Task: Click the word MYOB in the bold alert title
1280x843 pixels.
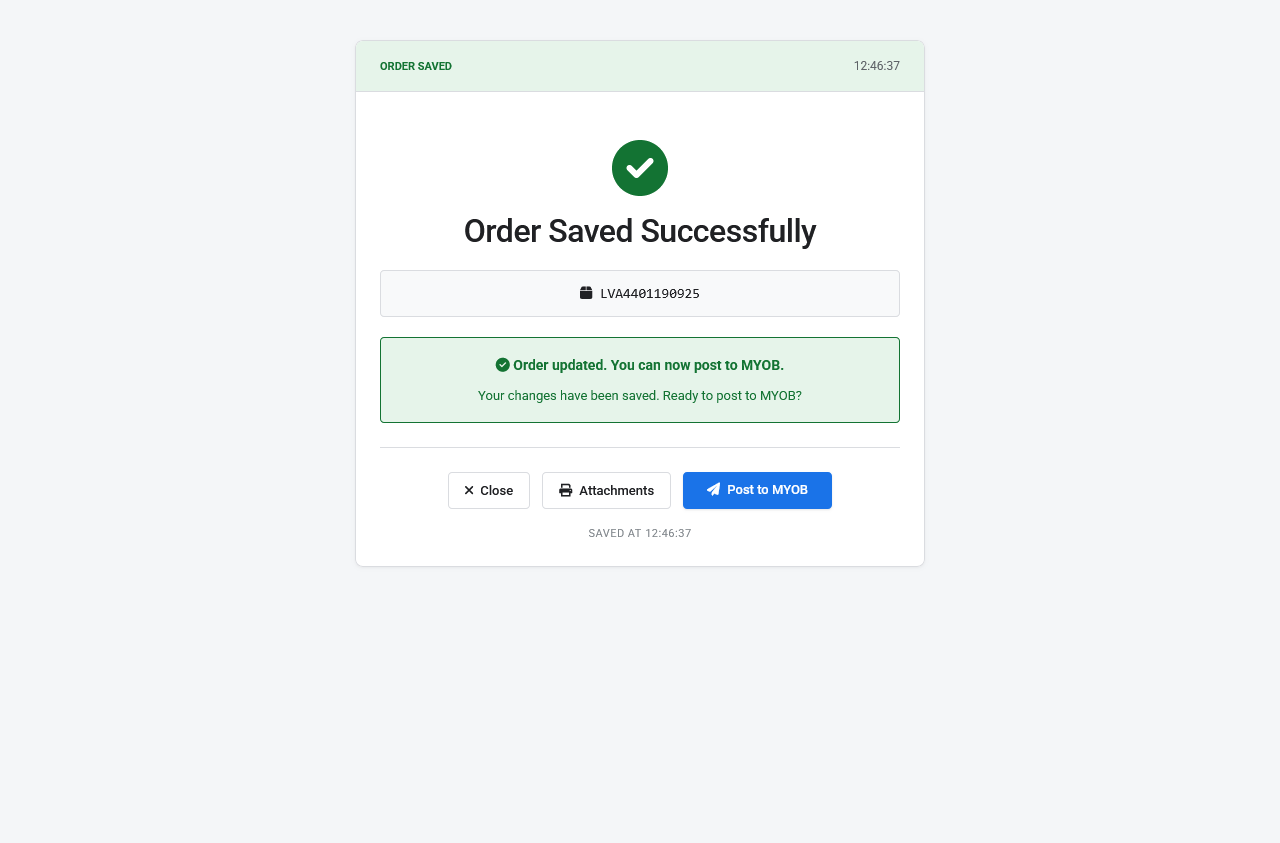Action: click(762, 366)
